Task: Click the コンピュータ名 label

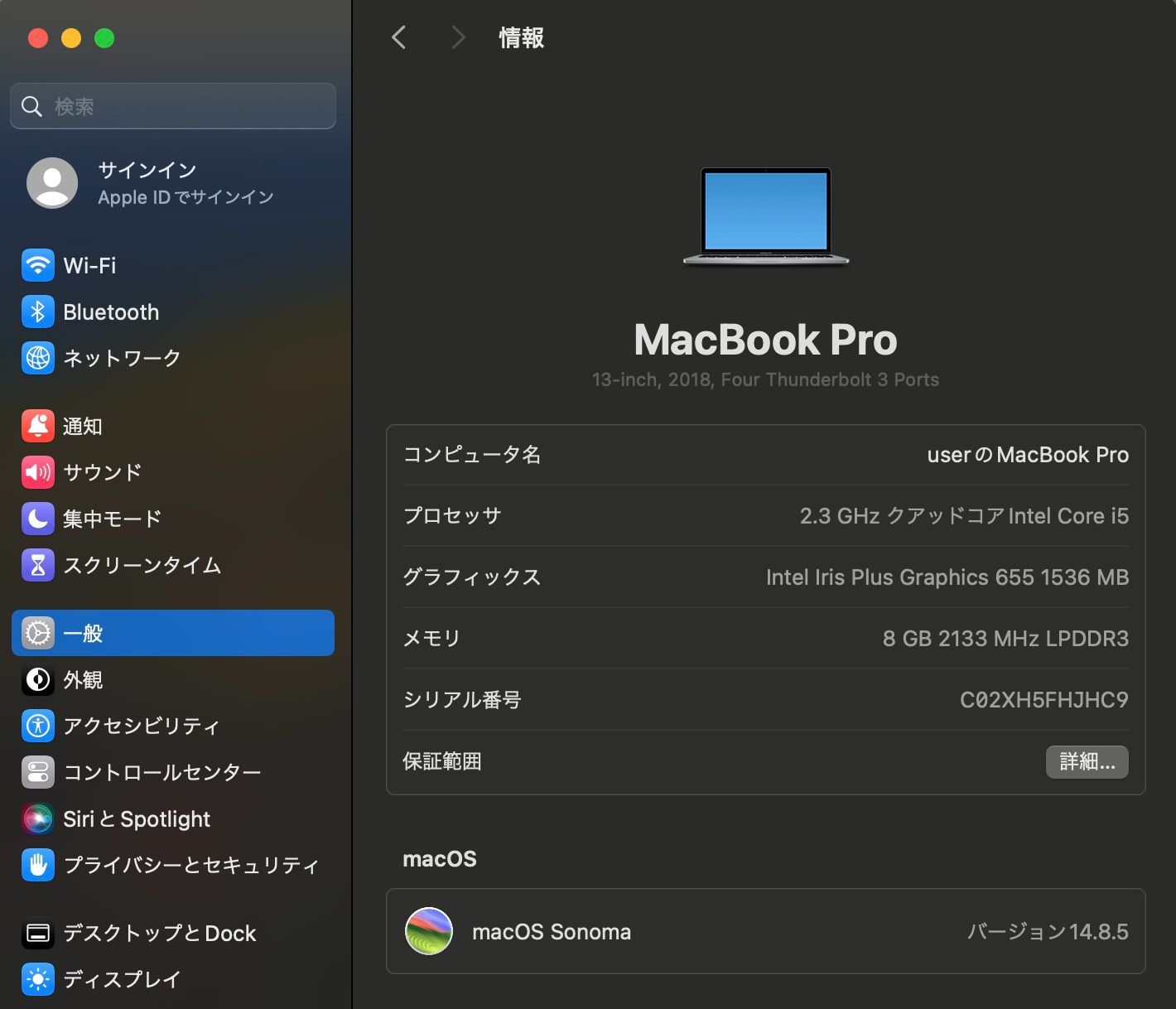Action: tap(472, 455)
